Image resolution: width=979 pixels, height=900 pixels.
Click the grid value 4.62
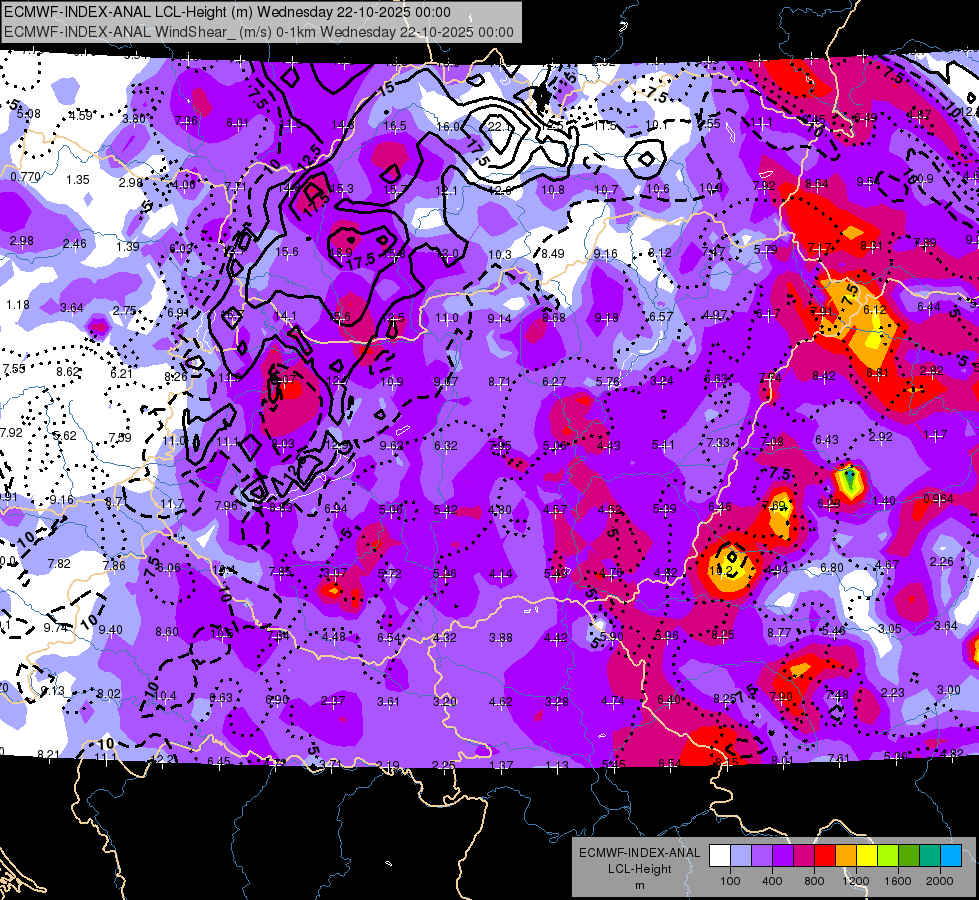501,702
